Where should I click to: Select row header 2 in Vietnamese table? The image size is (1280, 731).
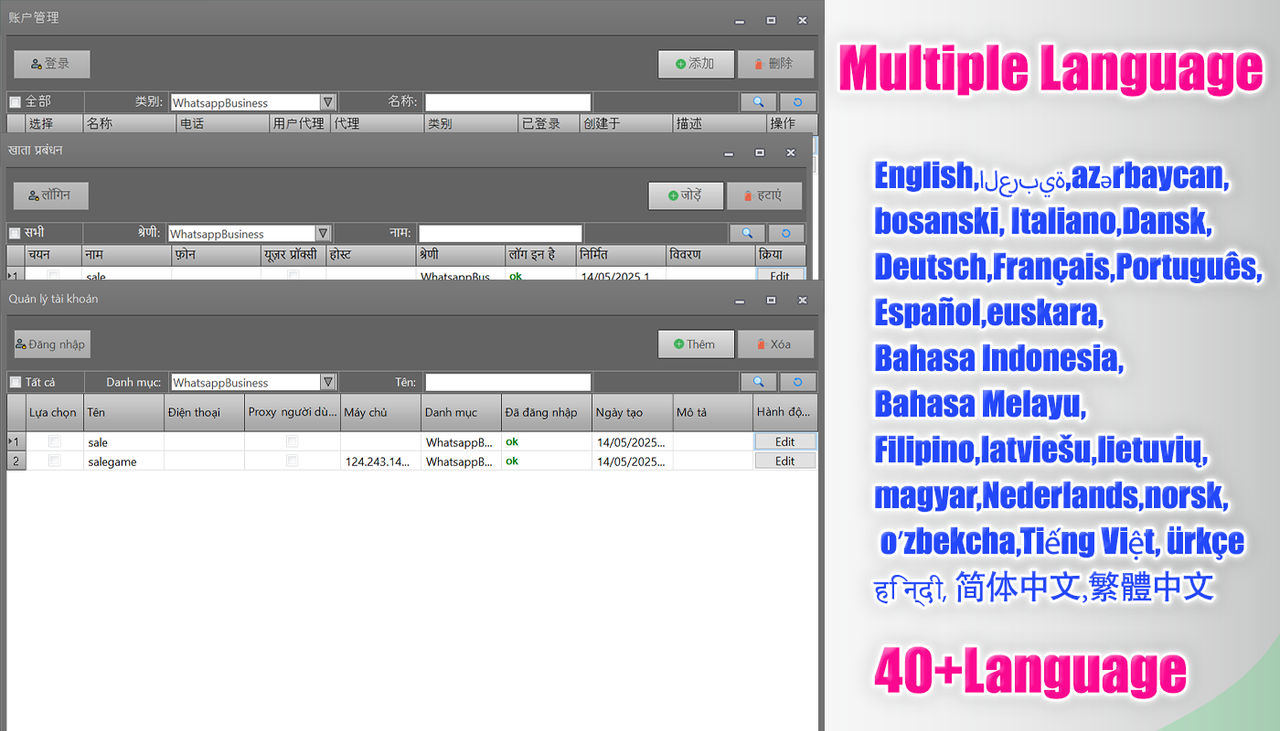pyautogui.click(x=16, y=461)
